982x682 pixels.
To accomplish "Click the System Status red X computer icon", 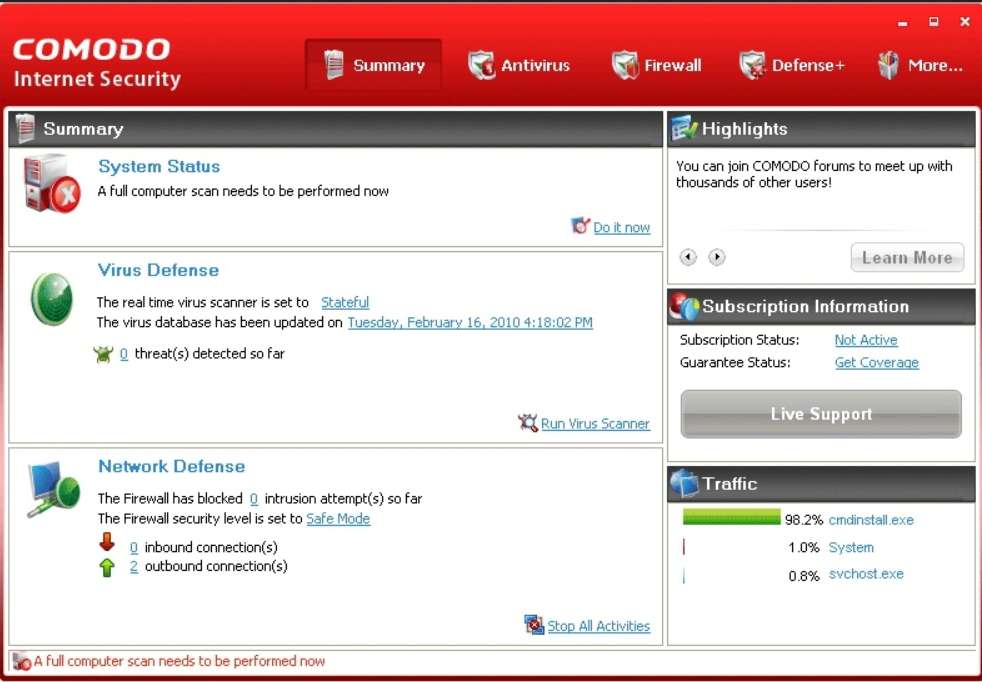I will tap(52, 183).
